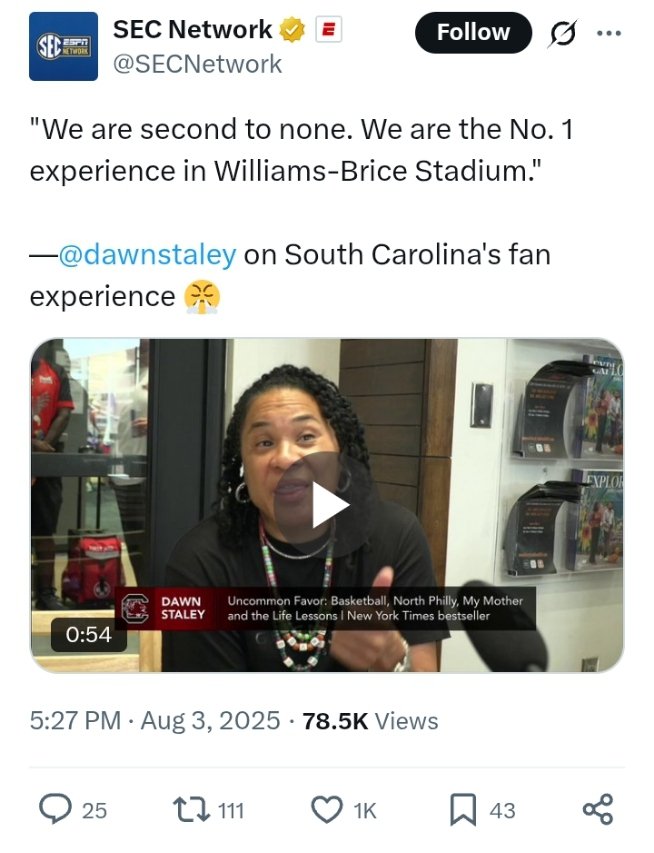Image resolution: width=654 pixels, height=853 pixels.
Task: Bookmark the tweet with bookmark icon
Action: (x=463, y=810)
